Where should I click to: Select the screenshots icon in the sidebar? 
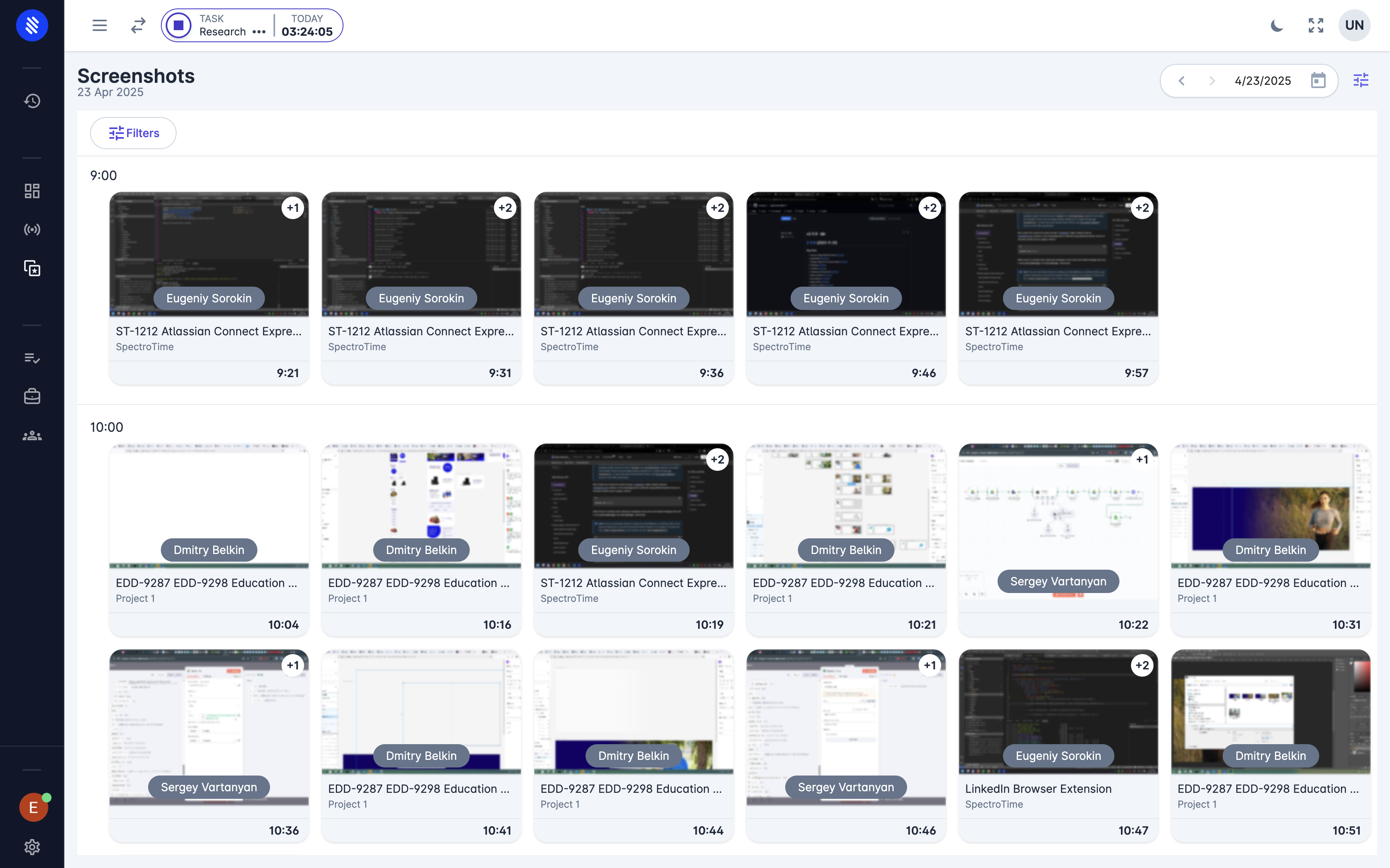32,268
